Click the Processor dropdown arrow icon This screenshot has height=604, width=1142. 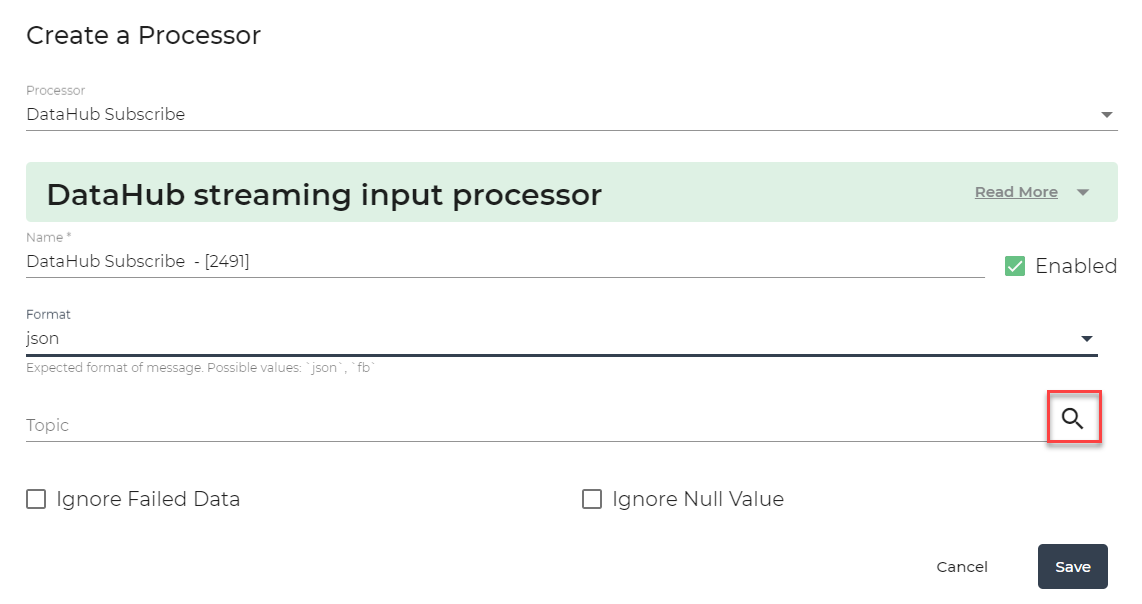point(1108,114)
